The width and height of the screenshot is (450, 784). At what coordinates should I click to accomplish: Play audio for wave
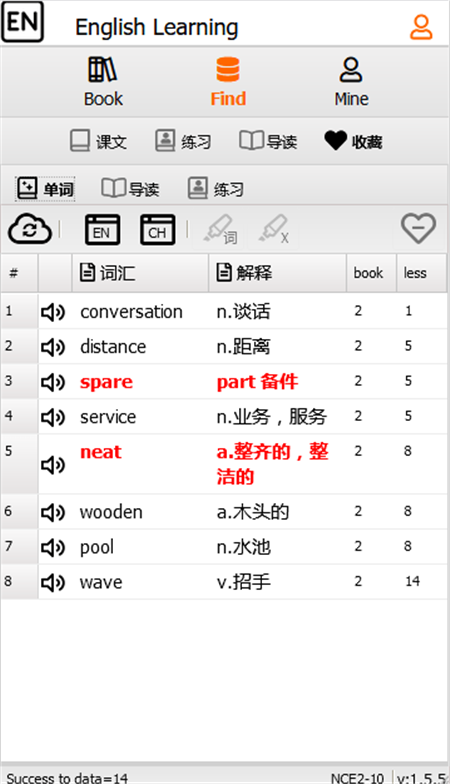click(53, 582)
